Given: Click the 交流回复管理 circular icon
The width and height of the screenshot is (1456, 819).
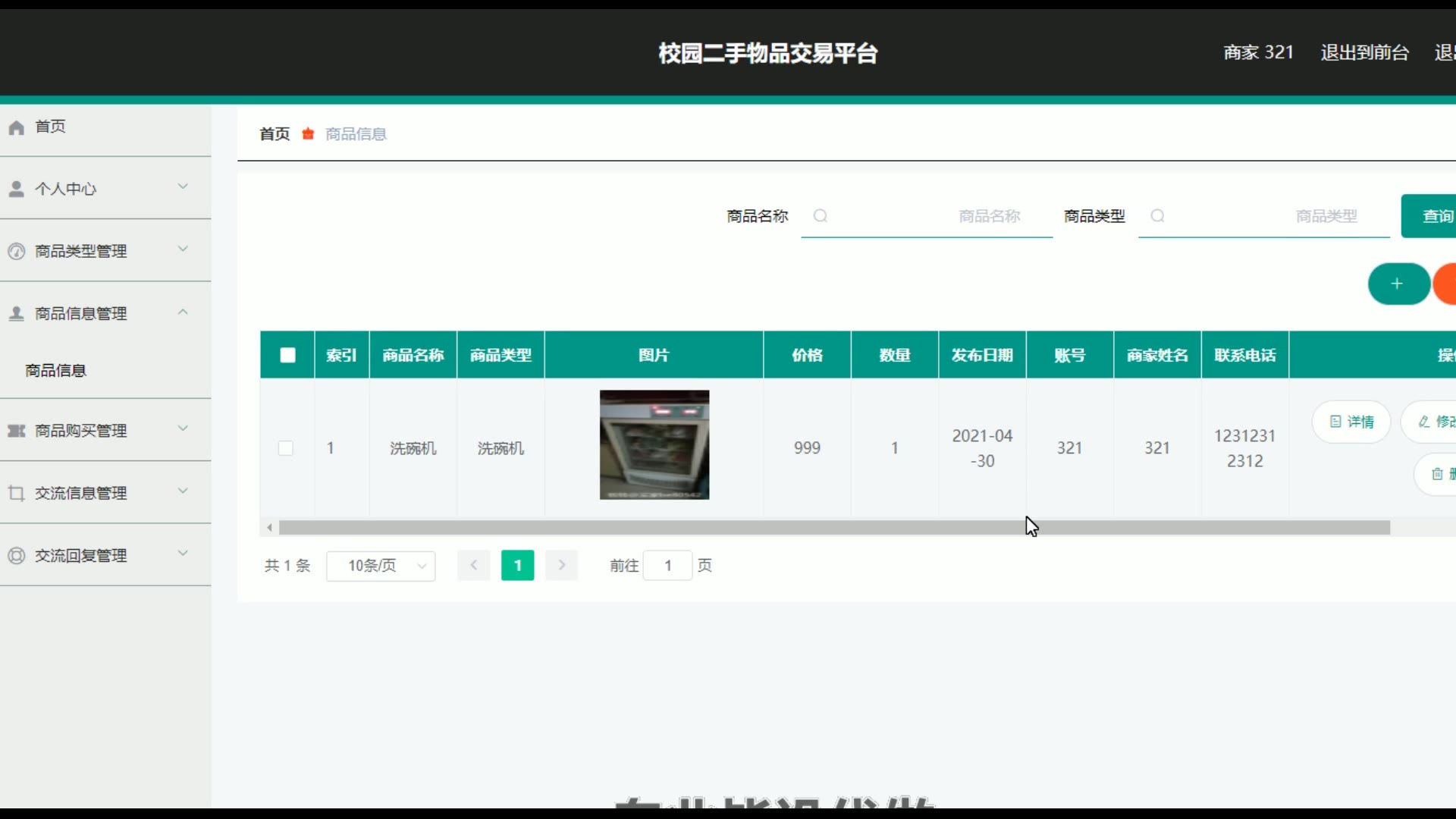Looking at the screenshot, I should point(17,556).
